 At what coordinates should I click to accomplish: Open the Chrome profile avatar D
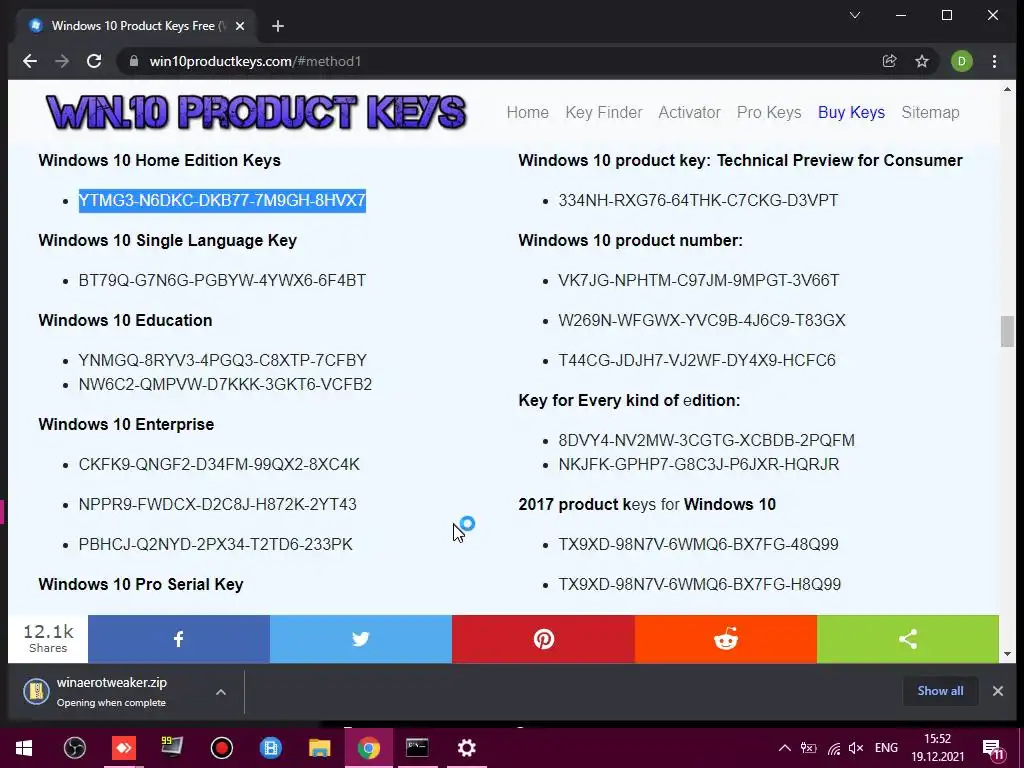(x=961, y=61)
